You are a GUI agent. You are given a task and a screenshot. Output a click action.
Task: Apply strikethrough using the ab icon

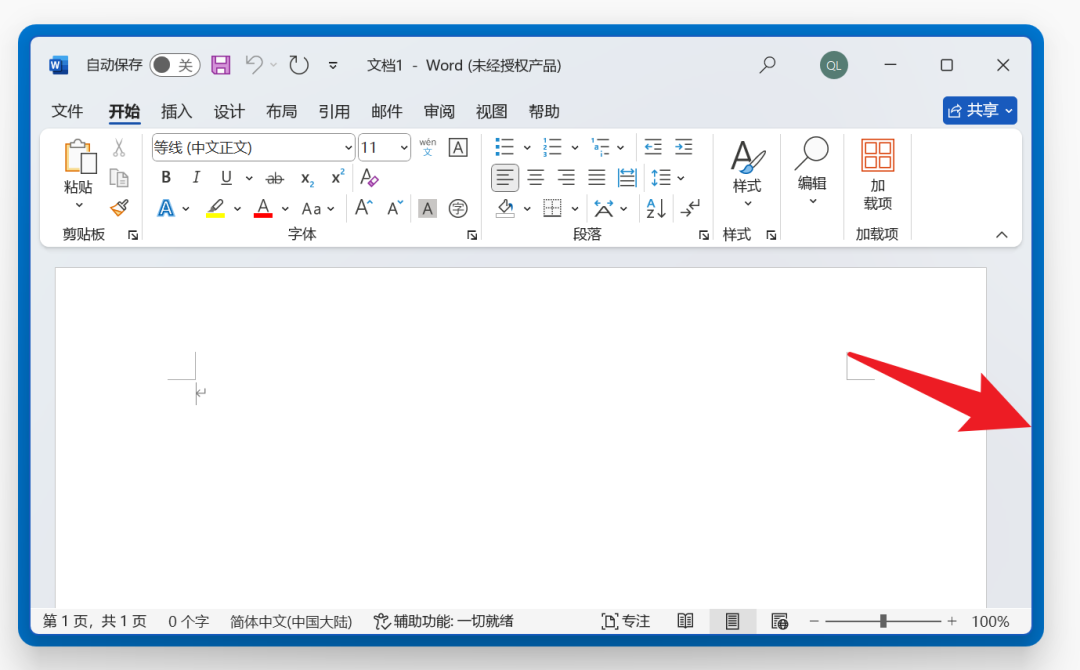274,178
